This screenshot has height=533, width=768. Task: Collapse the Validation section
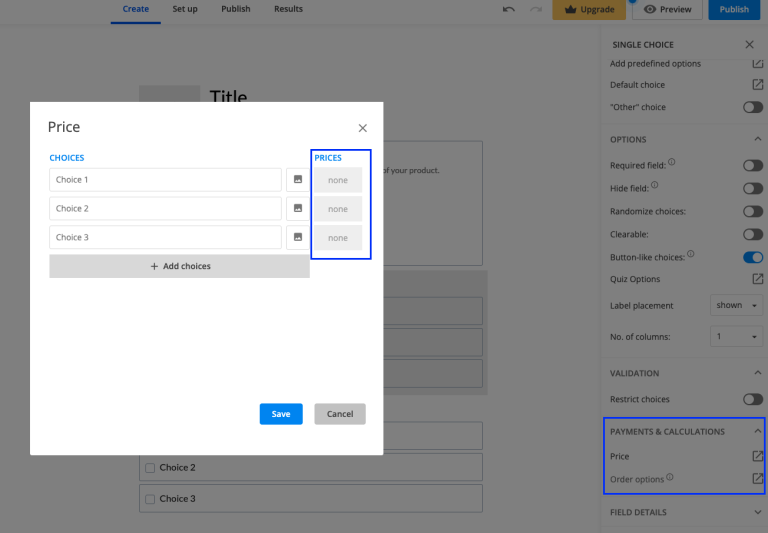tap(757, 373)
